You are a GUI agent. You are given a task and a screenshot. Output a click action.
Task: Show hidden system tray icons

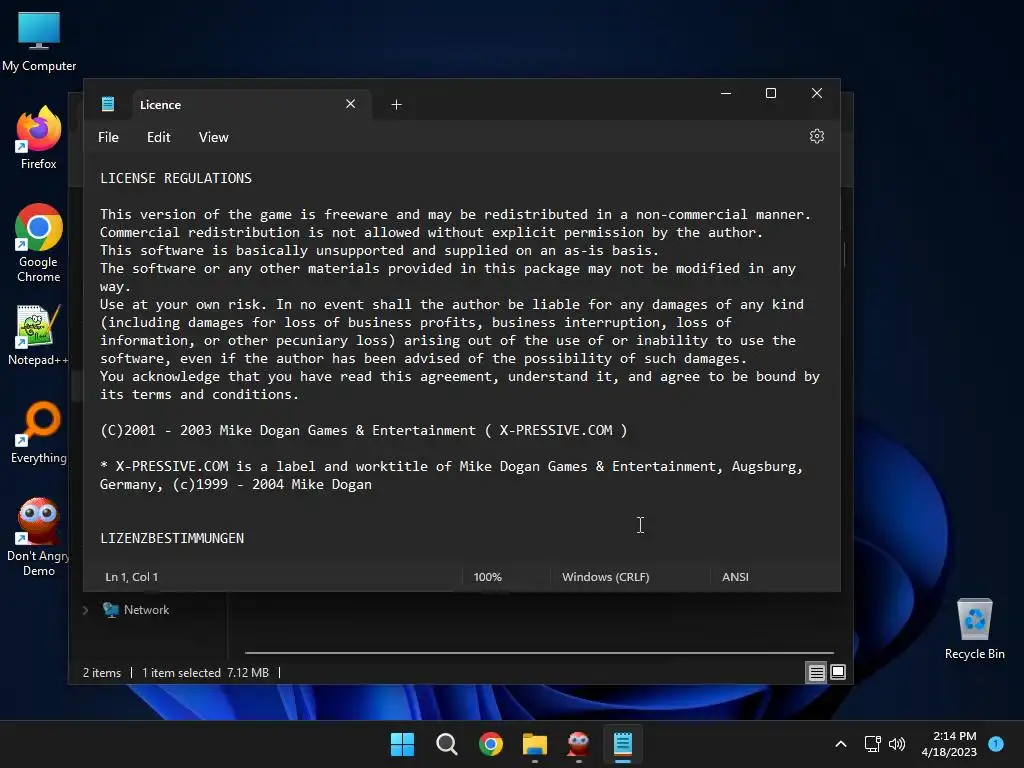pos(841,744)
